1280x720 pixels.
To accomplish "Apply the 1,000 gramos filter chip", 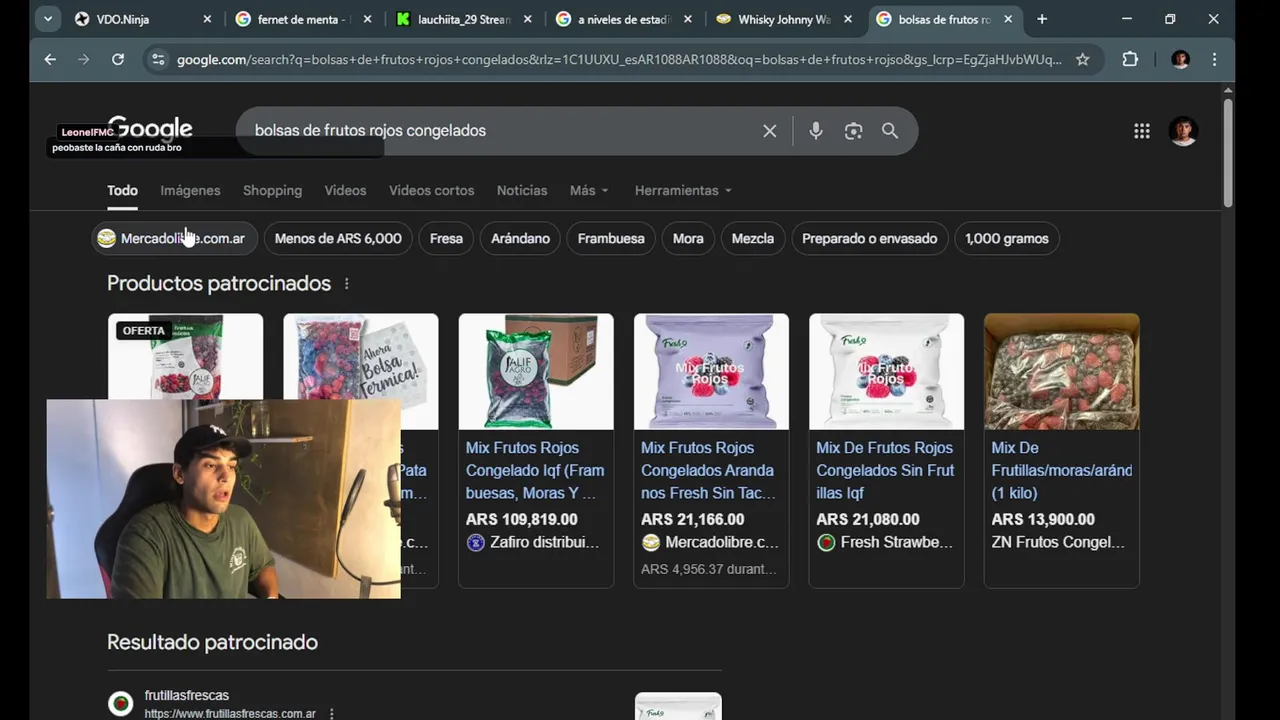I will (x=1007, y=238).
